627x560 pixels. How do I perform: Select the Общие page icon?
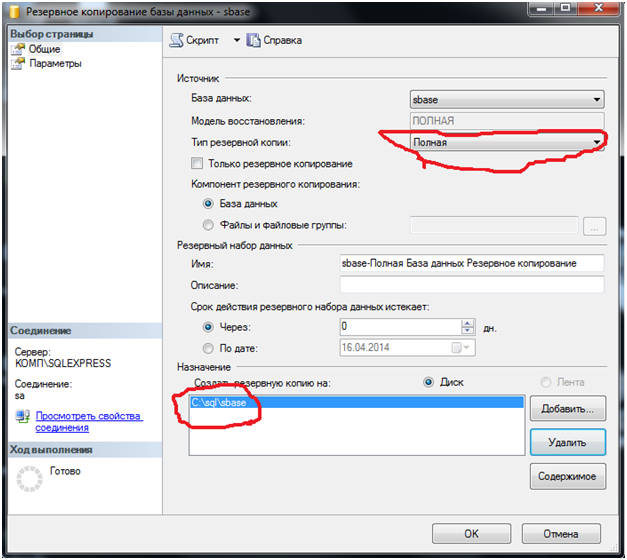[x=18, y=49]
